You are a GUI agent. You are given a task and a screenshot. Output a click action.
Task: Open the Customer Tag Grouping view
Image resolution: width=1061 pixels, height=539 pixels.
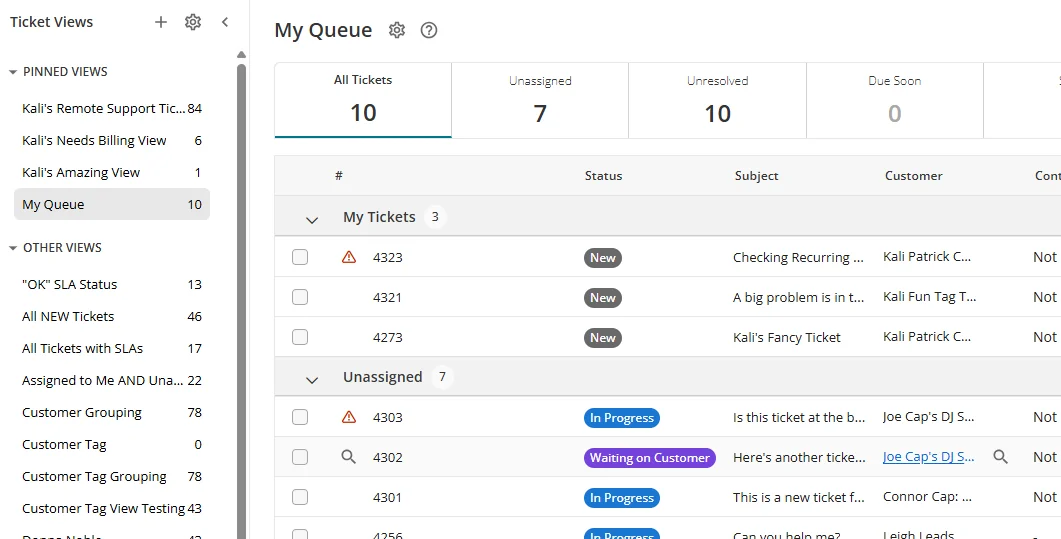[112, 477]
